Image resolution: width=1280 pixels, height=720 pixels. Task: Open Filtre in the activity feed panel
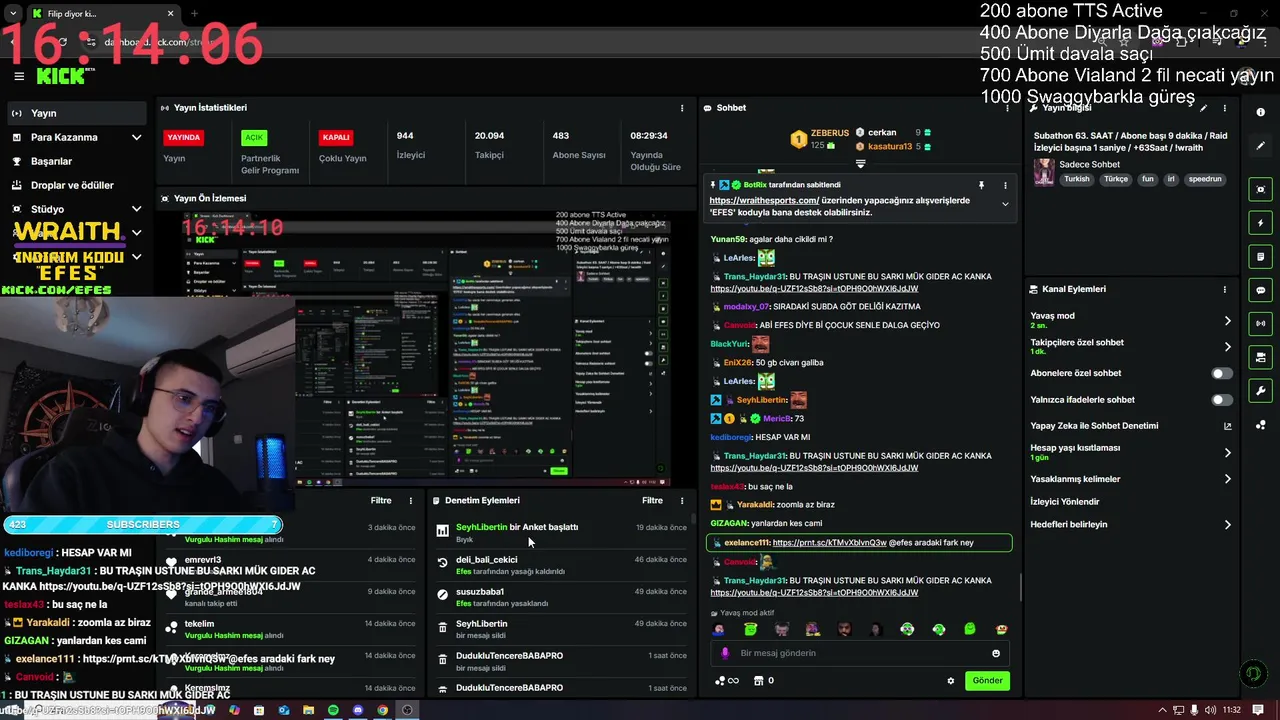(x=381, y=500)
